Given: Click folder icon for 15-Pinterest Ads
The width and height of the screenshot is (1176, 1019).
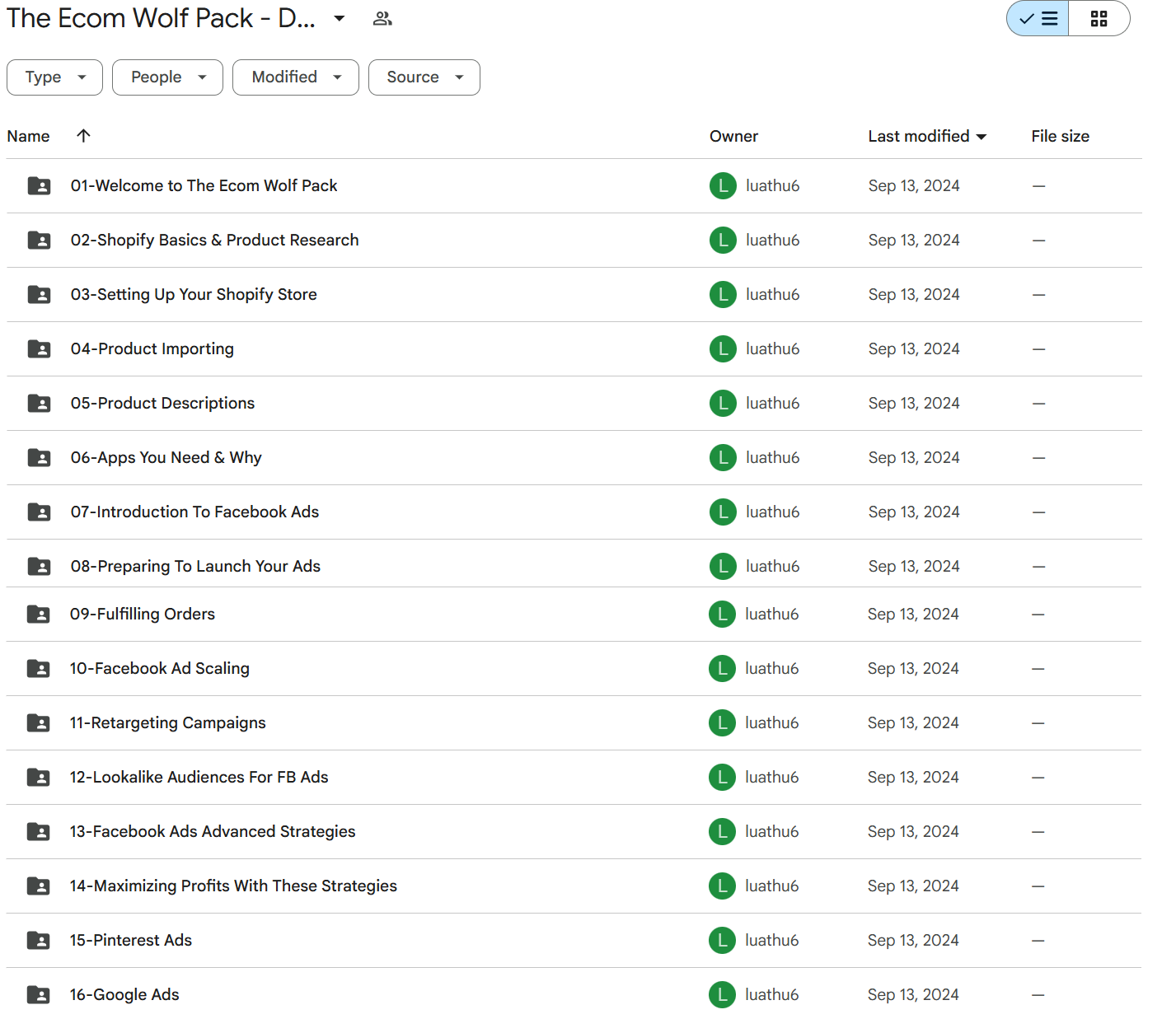Looking at the screenshot, I should 38,940.
